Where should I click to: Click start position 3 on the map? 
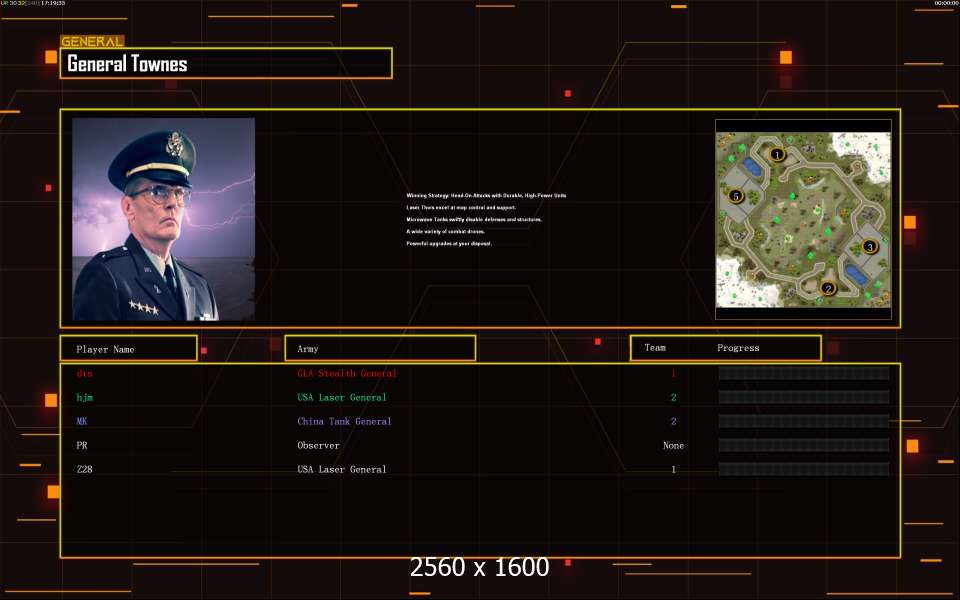[x=869, y=246]
